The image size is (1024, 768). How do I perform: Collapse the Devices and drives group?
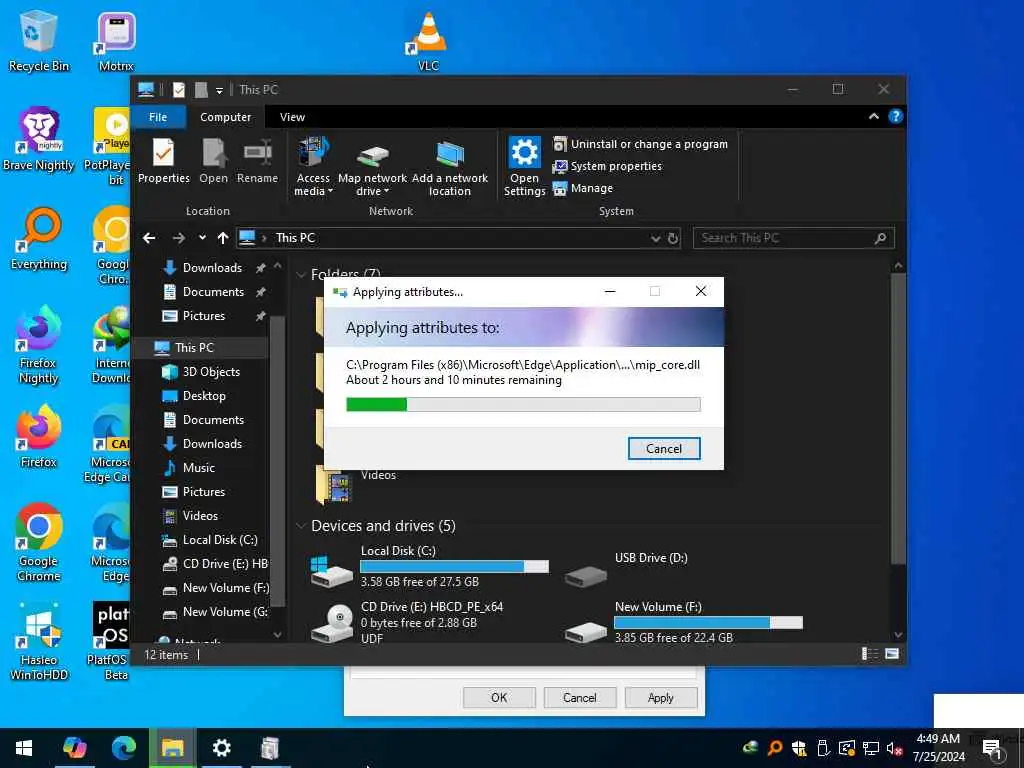point(301,526)
